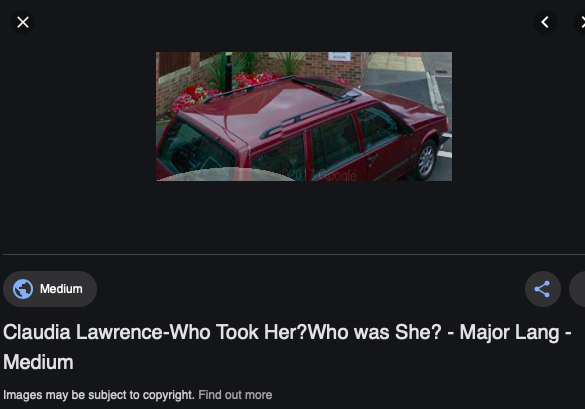The width and height of the screenshot is (585, 409).
Task: Click the car's front wheel in photo
Action: (x=426, y=160)
